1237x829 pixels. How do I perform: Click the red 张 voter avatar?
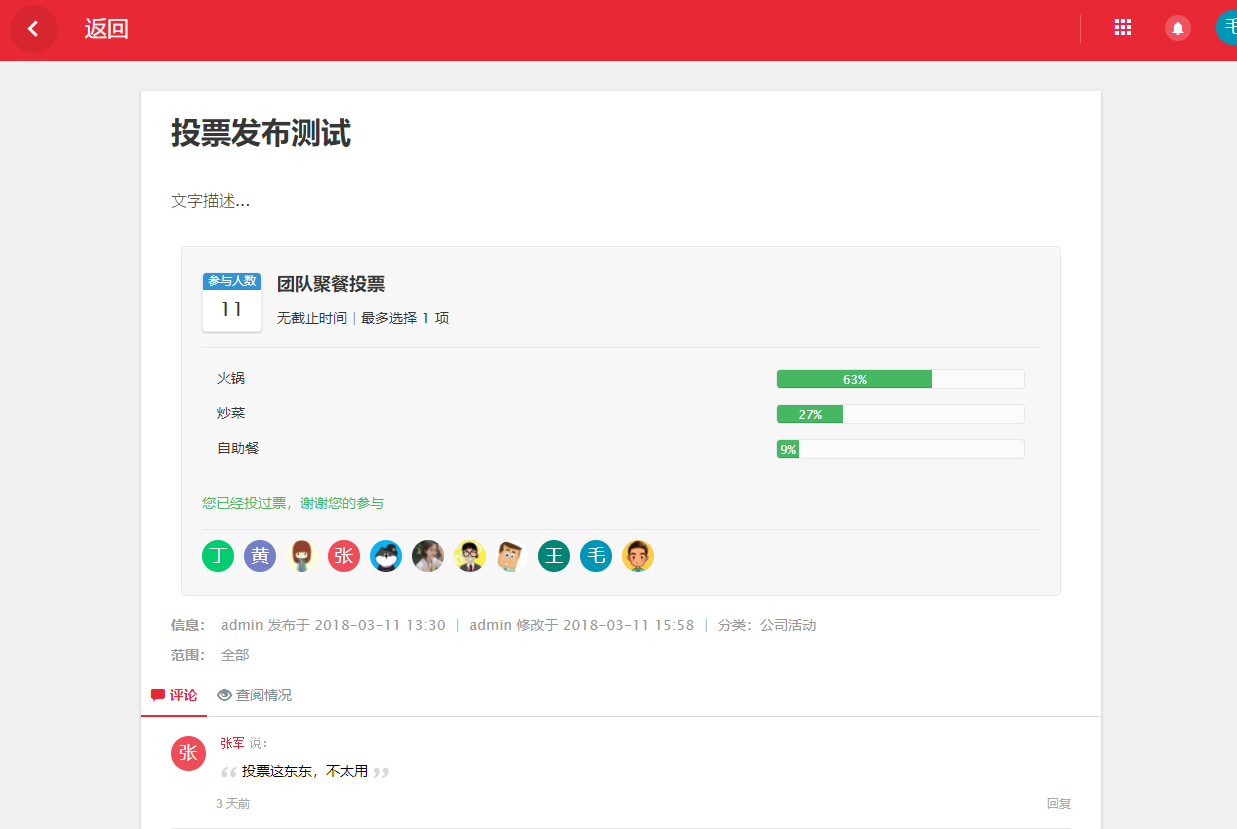[343, 555]
